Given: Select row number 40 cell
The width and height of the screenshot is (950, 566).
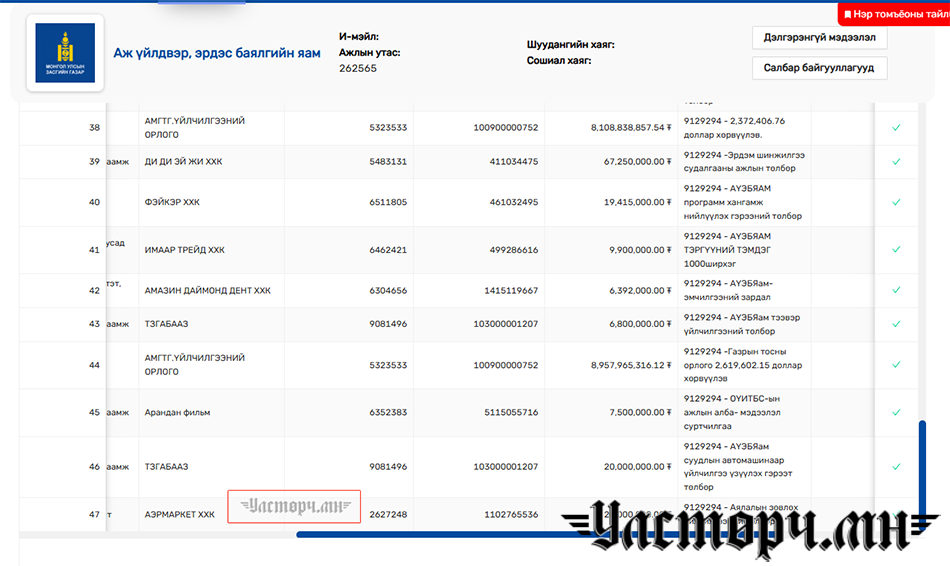Looking at the screenshot, I should pos(94,202).
